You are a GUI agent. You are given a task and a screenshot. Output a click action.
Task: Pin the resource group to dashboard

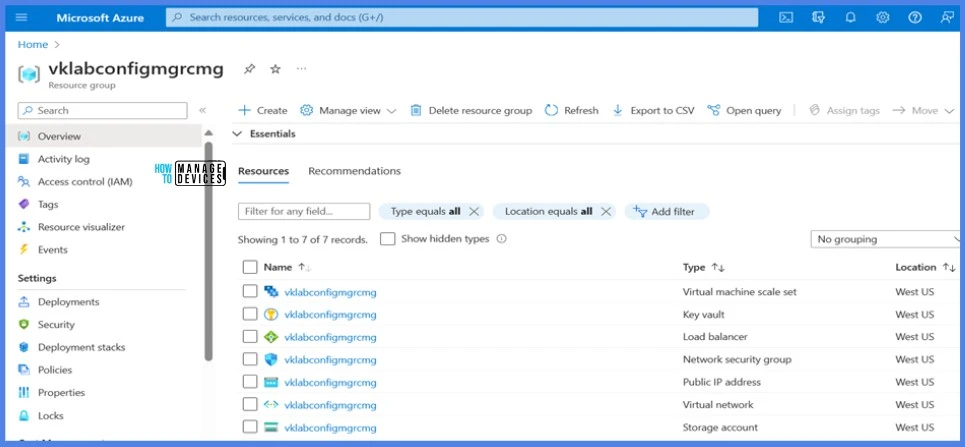pyautogui.click(x=249, y=69)
